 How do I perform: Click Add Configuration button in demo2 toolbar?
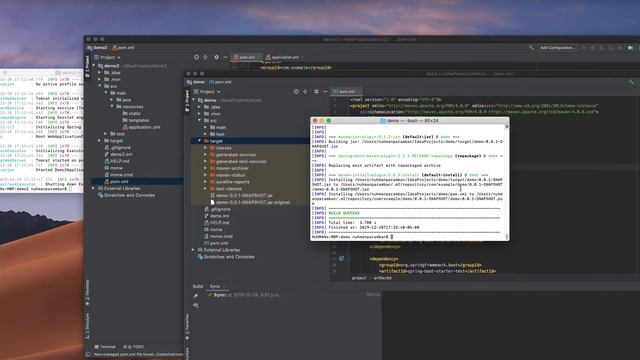pyautogui.click(x=558, y=48)
